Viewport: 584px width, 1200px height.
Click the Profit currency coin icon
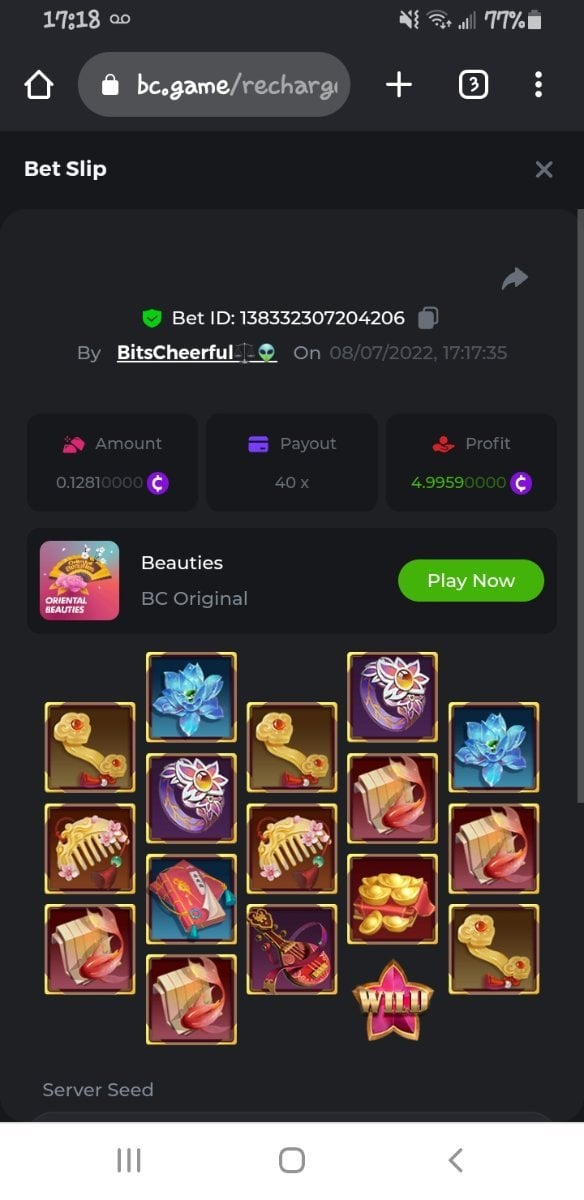(521, 482)
